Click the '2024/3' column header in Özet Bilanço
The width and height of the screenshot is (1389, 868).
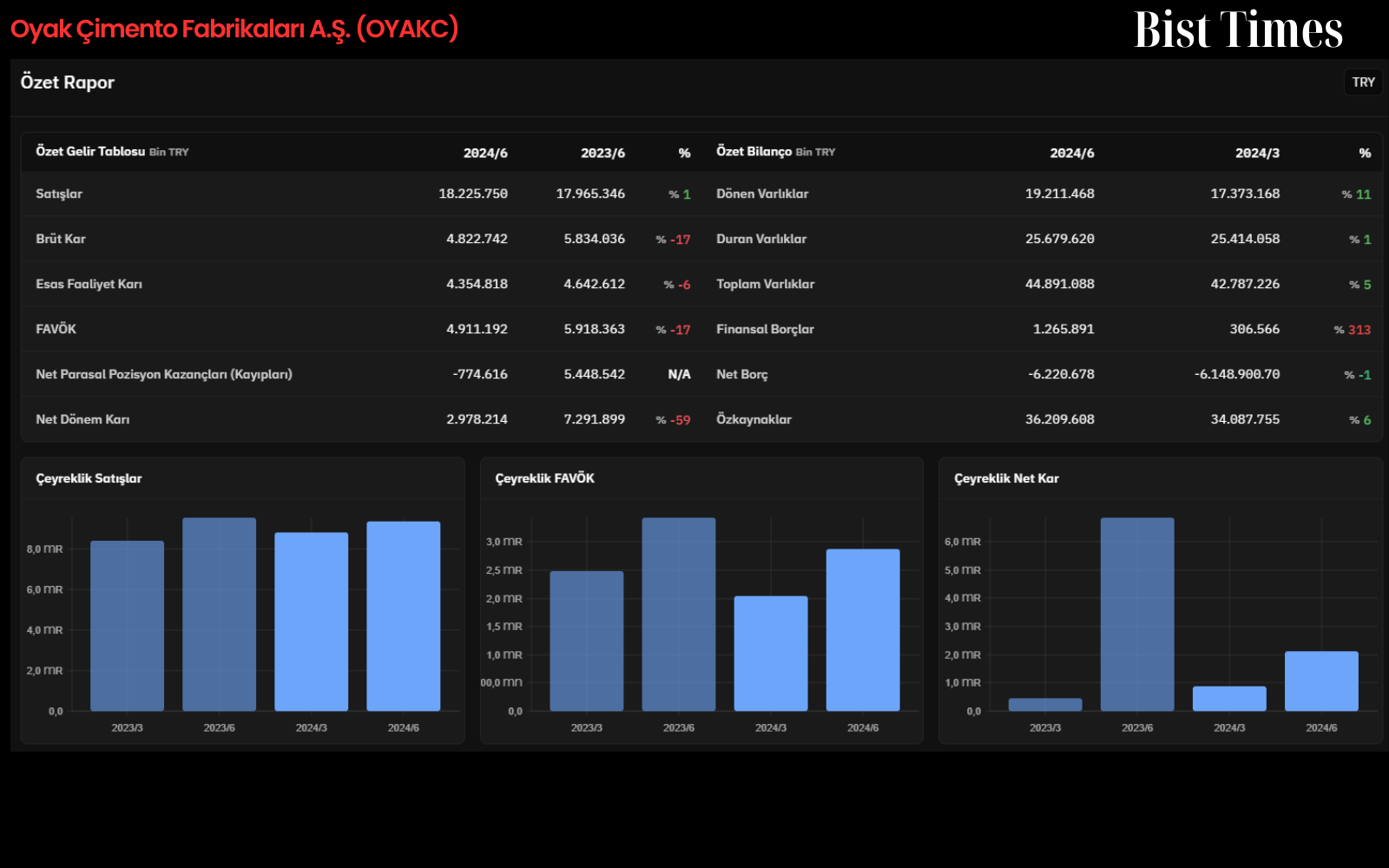[1257, 153]
